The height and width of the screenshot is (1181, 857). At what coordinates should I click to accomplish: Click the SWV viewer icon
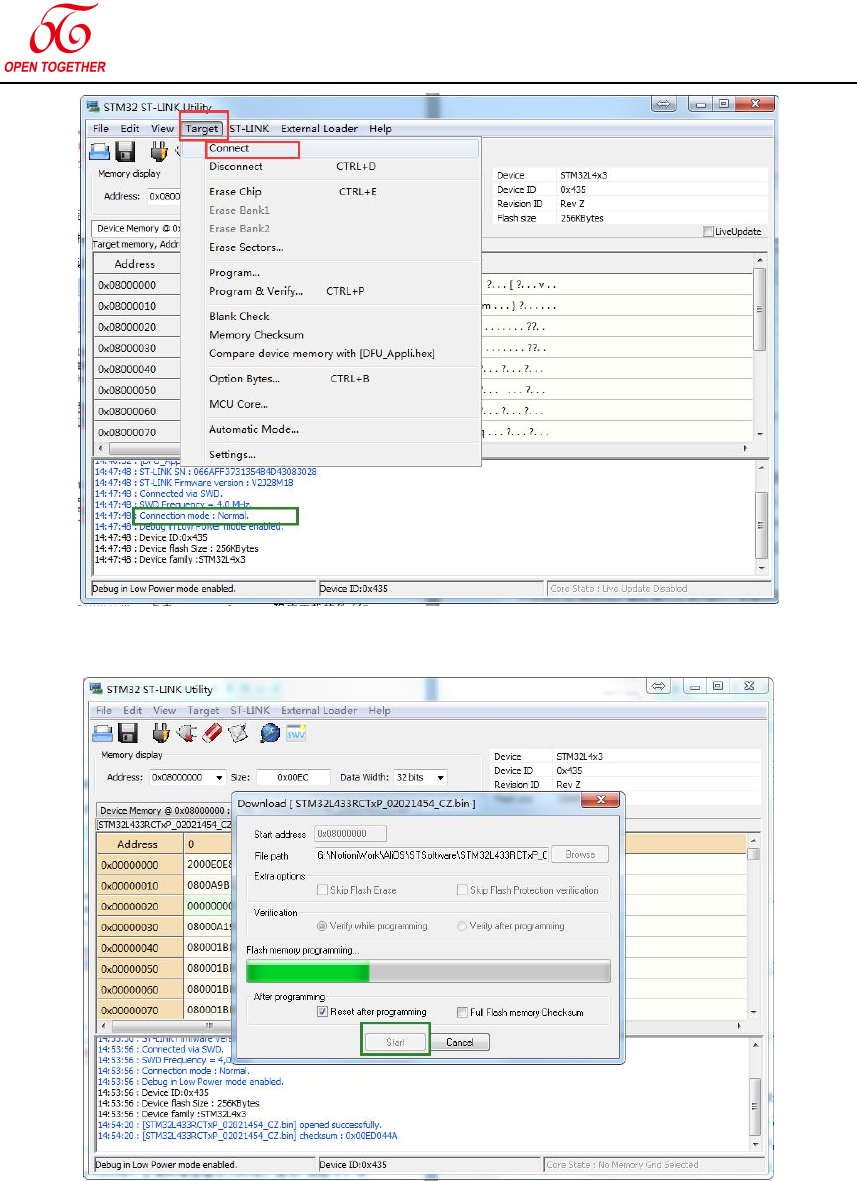tap(296, 733)
